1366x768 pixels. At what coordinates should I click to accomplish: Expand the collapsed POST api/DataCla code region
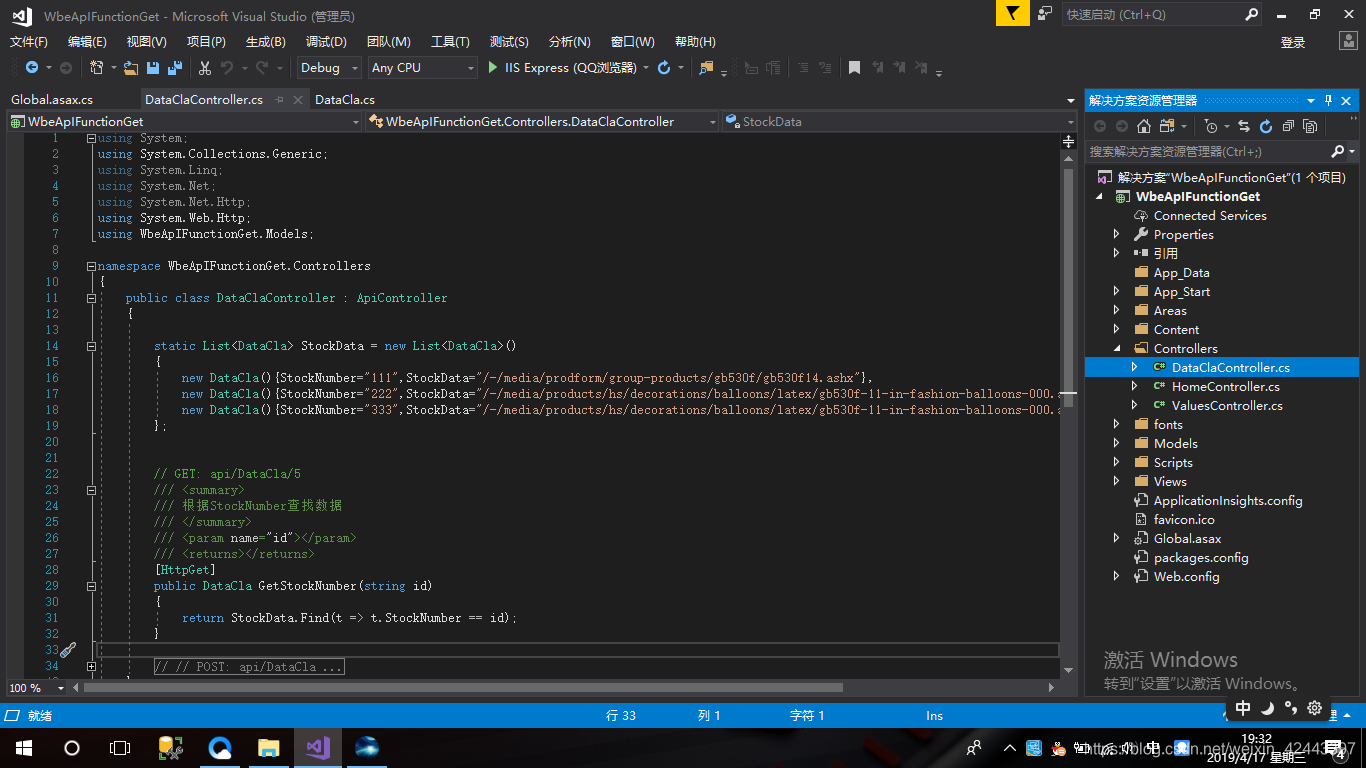point(91,666)
